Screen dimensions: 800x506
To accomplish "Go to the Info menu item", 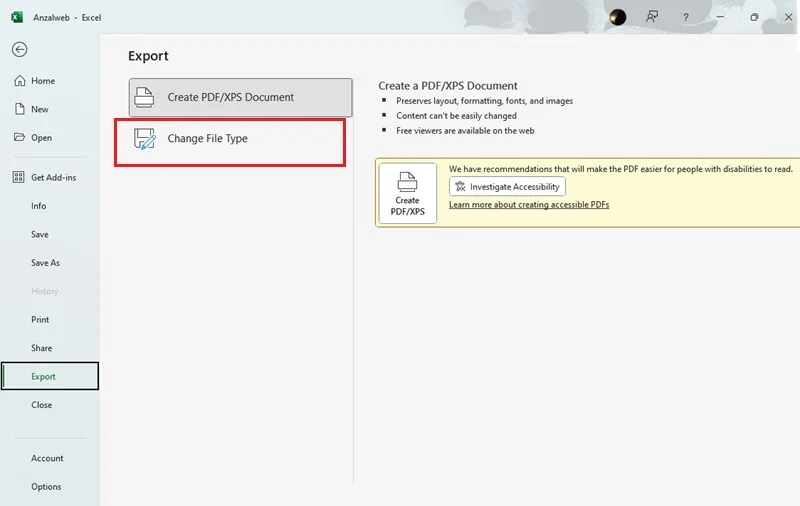I will click(38, 206).
